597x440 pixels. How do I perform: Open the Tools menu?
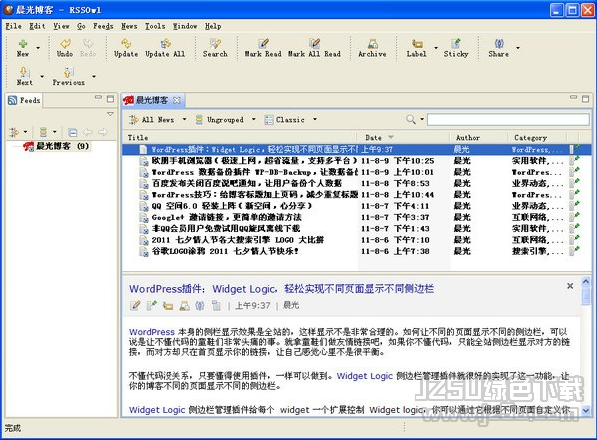[x=155, y=26]
